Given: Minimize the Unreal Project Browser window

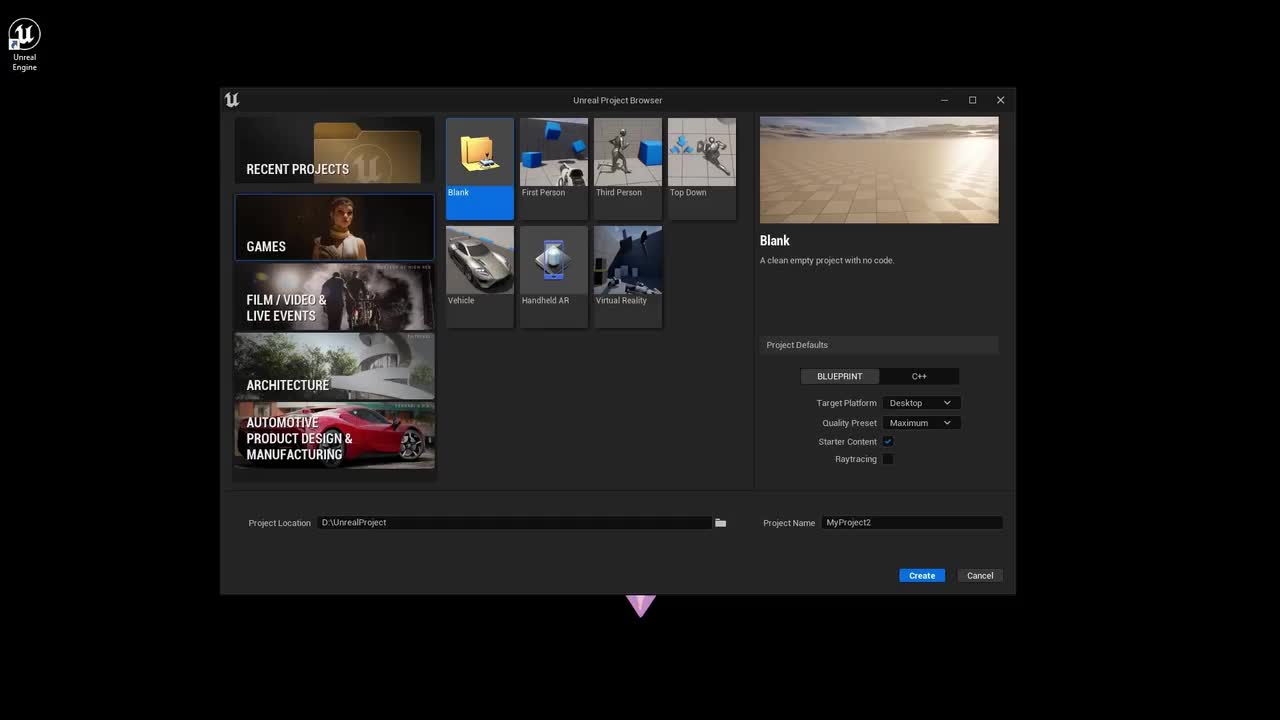Looking at the screenshot, I should (x=945, y=100).
